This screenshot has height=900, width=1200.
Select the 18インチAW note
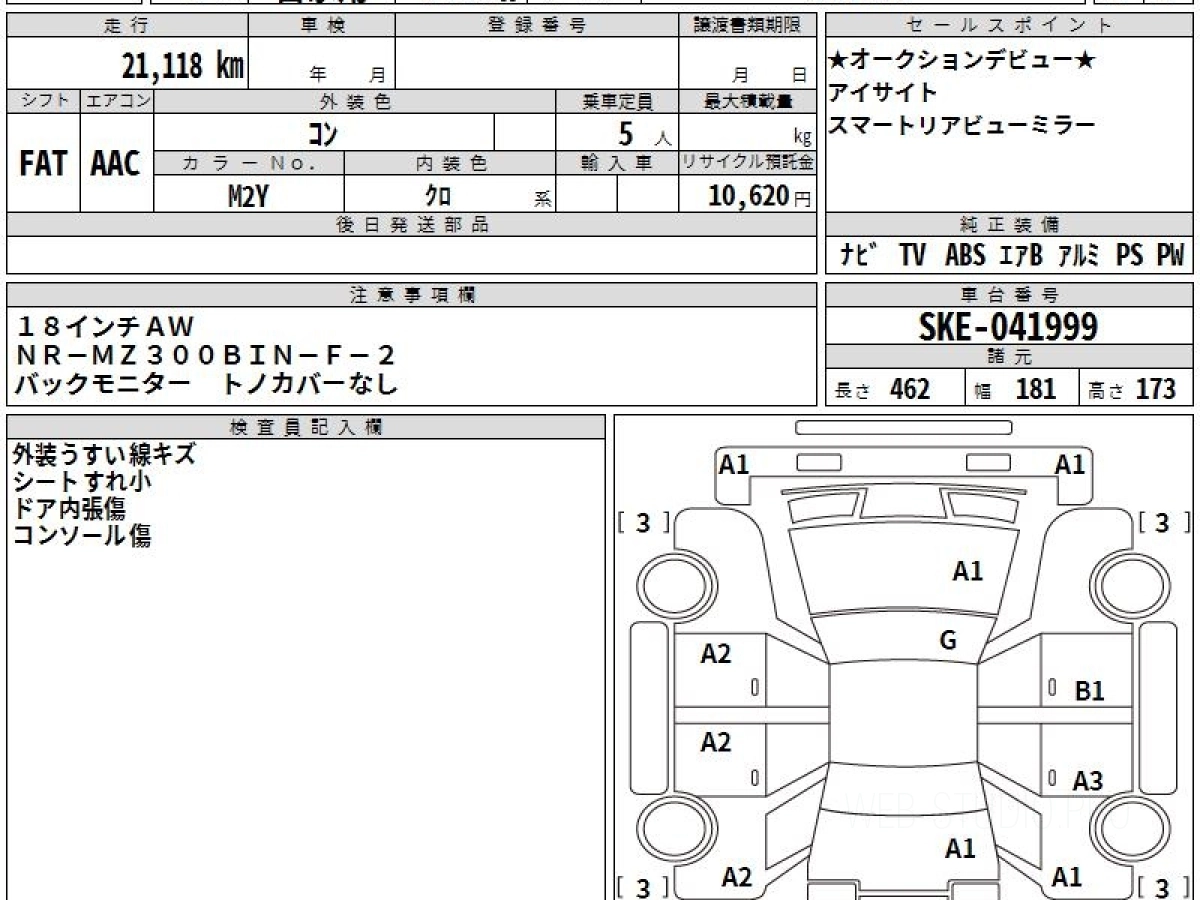point(106,326)
